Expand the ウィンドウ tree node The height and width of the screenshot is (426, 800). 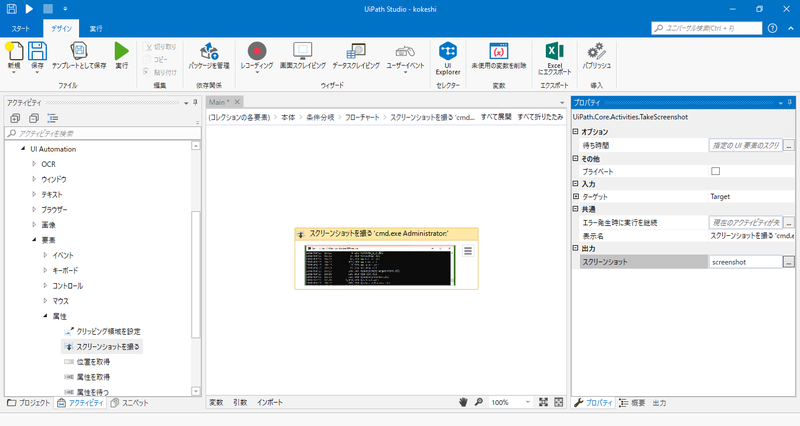point(34,179)
